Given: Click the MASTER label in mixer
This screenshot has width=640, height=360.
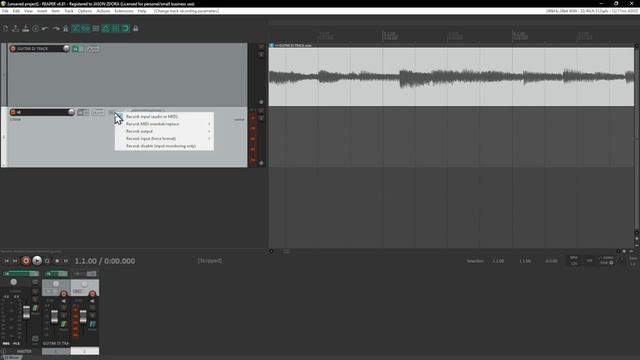Looking at the screenshot, I should tap(24, 351).
